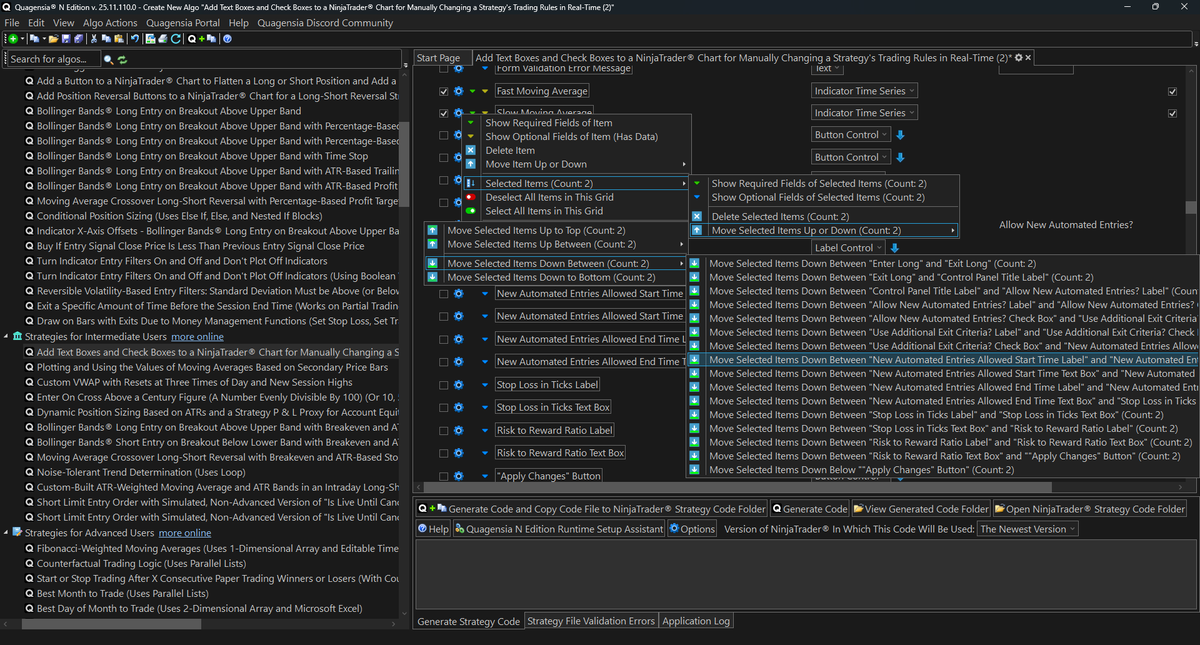Screen dimensions: 1200x645
Task: Collapse Strategies for Advanced Users tree group
Action: [5, 533]
